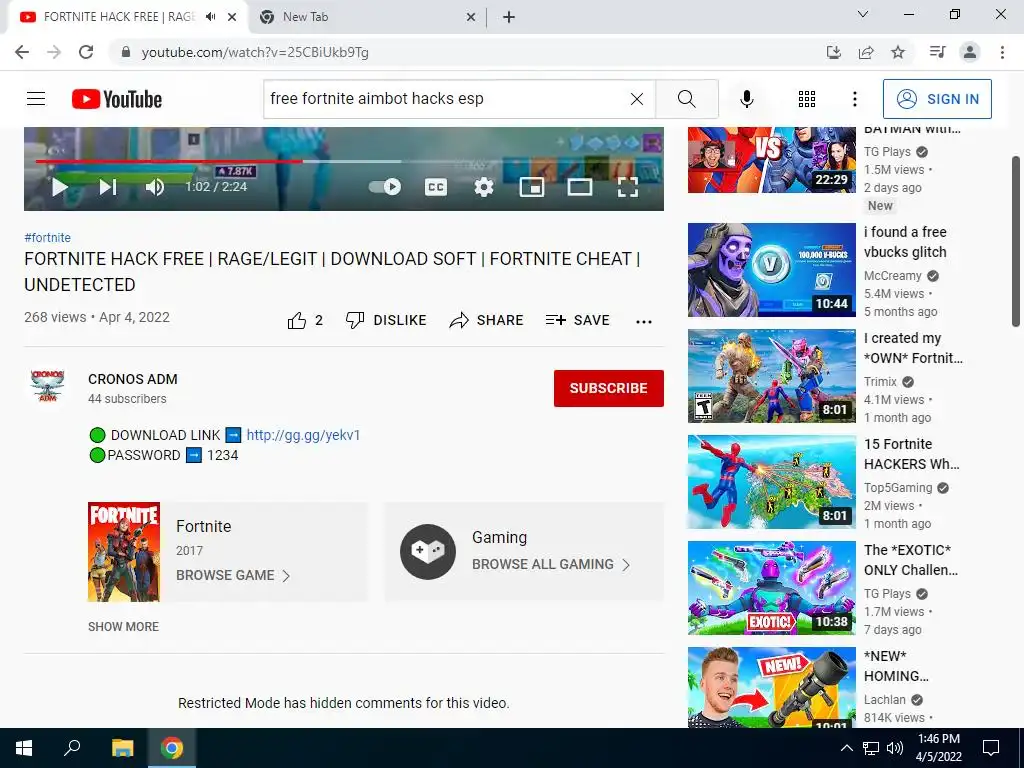The image size is (1024, 768).
Task: Share this page icon in address bar
Action: 866,52
